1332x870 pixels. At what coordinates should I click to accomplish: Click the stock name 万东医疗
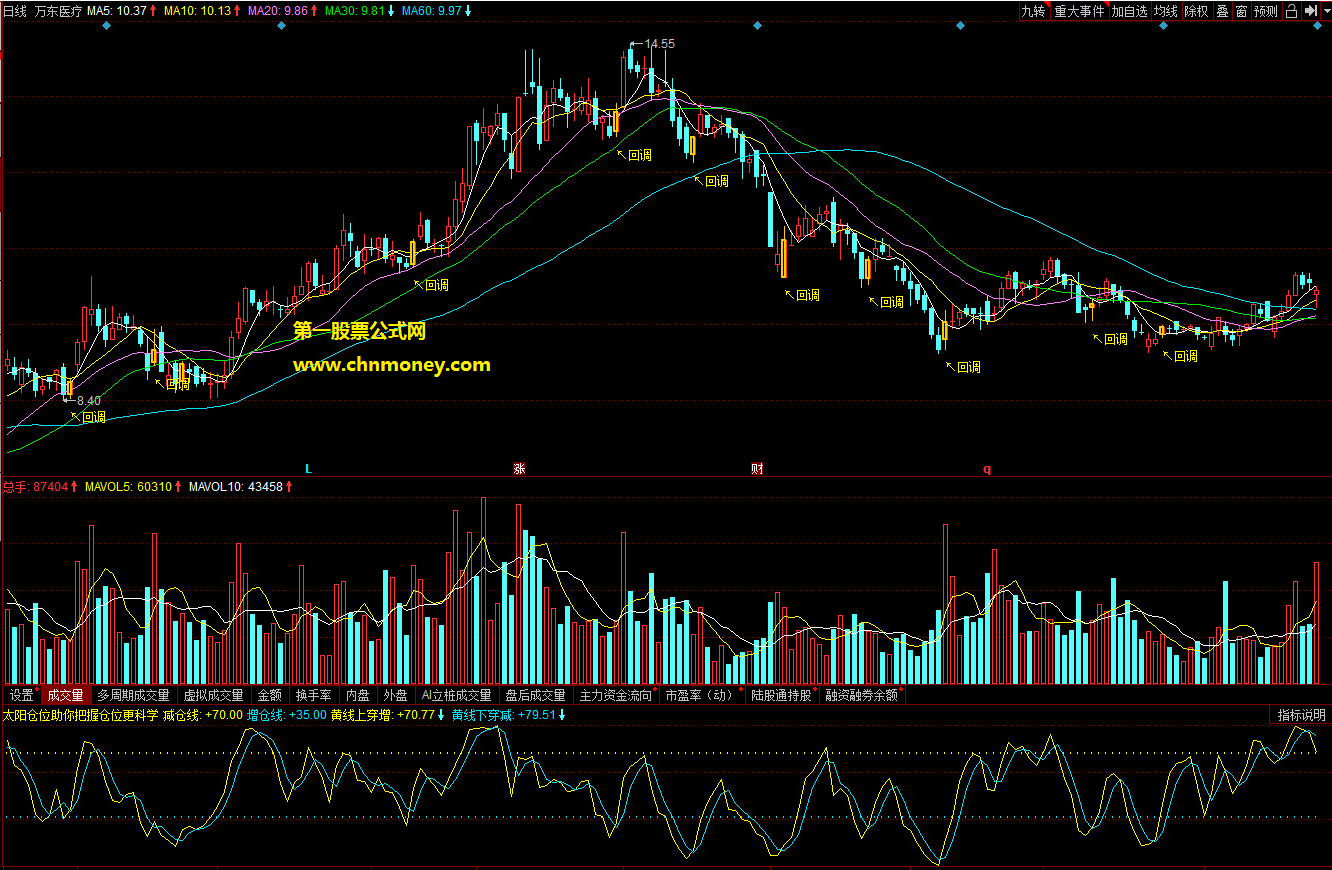pyautogui.click(x=58, y=11)
